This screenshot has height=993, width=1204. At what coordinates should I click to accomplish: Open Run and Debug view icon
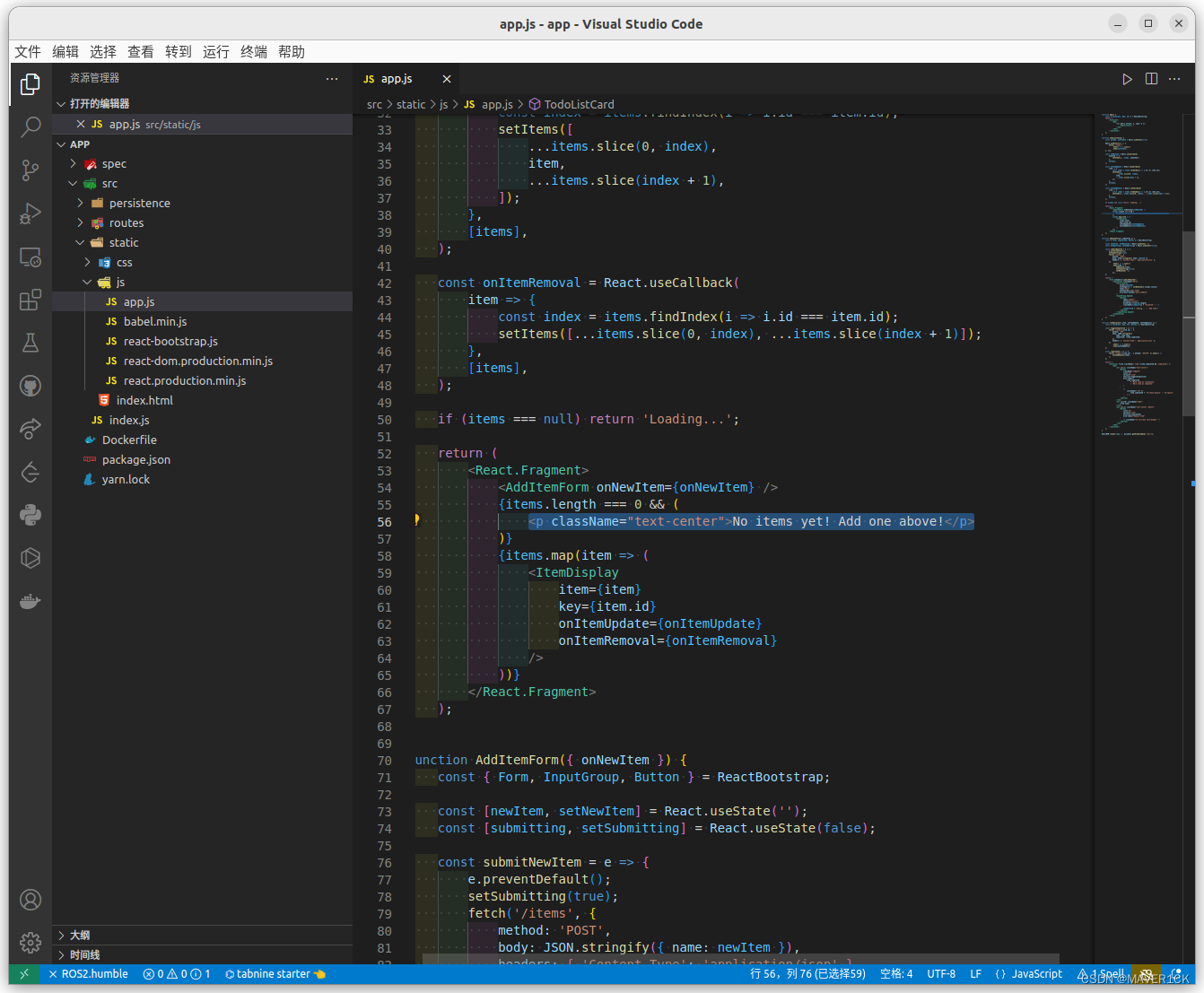31,213
